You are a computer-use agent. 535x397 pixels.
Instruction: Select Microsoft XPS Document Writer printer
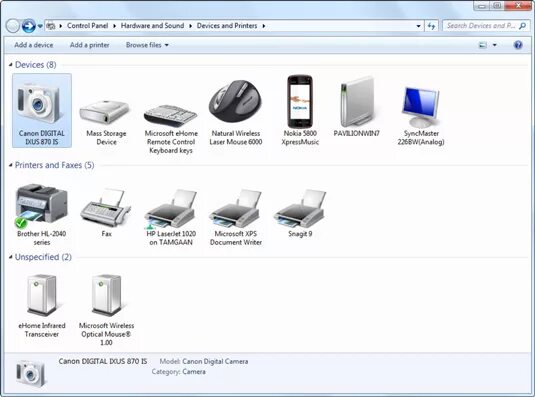point(235,217)
